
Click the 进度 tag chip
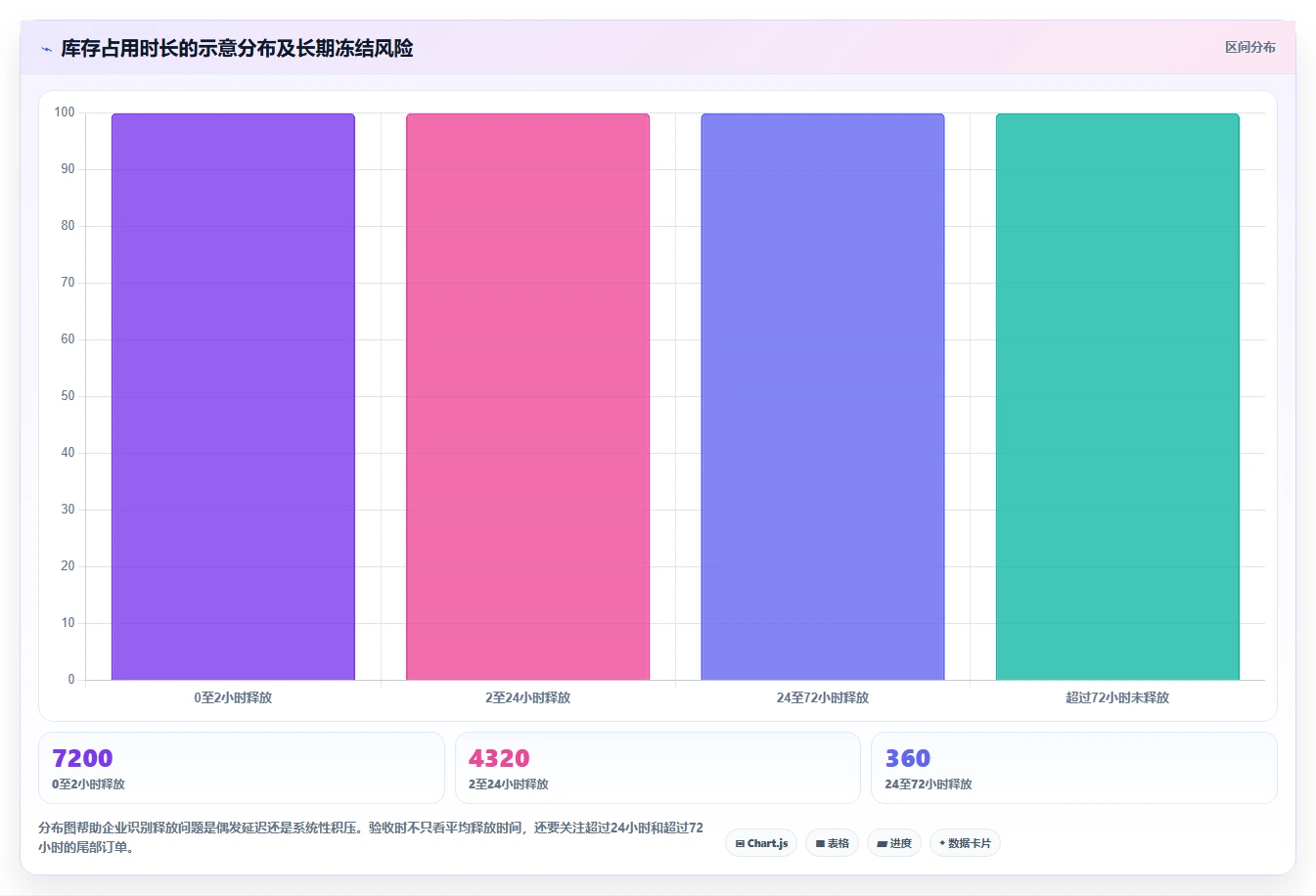(x=894, y=843)
